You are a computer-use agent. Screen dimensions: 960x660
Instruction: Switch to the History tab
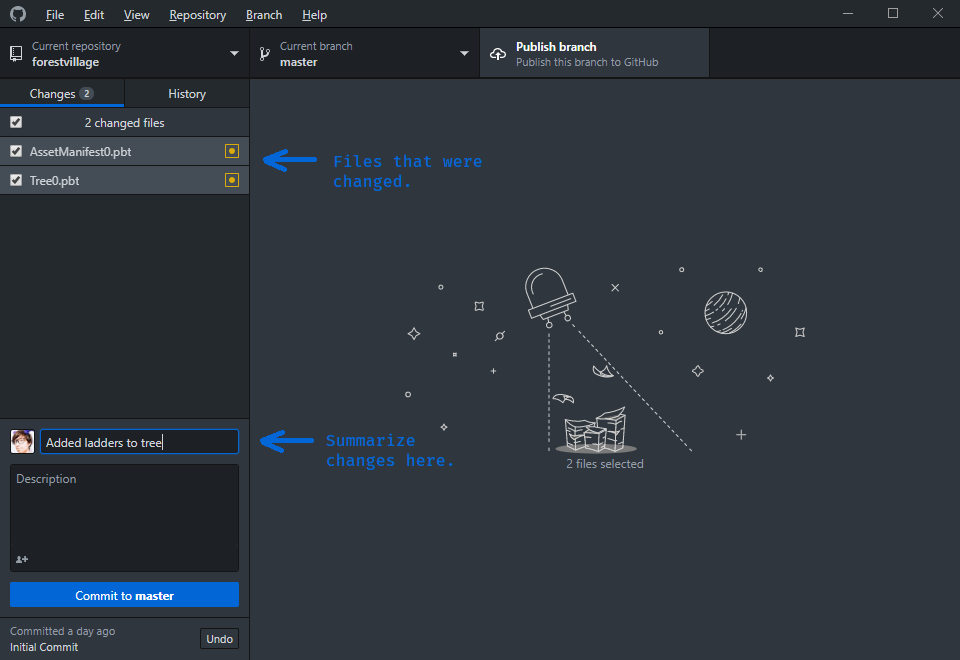point(186,93)
